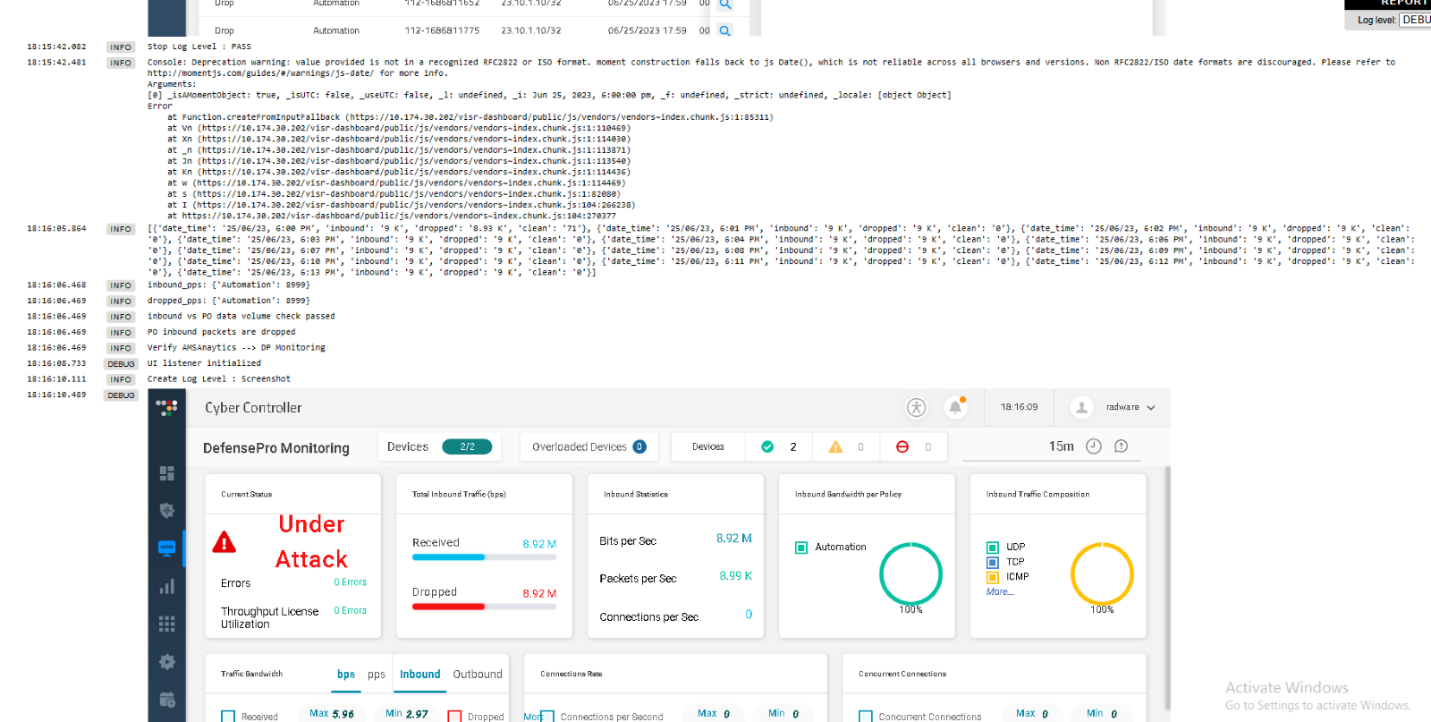Click the Cyber Controller logo icon
The image size is (1431, 722).
point(167,407)
